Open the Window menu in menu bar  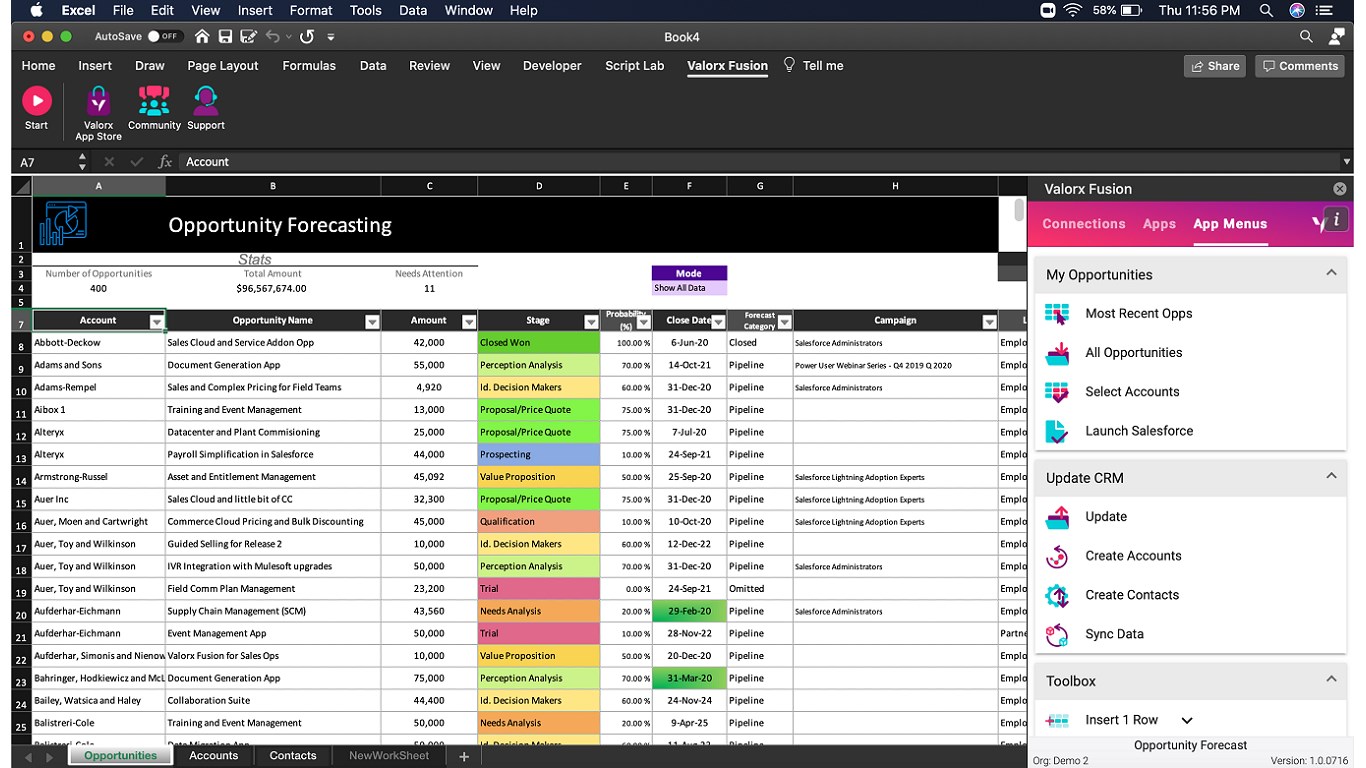(x=468, y=10)
